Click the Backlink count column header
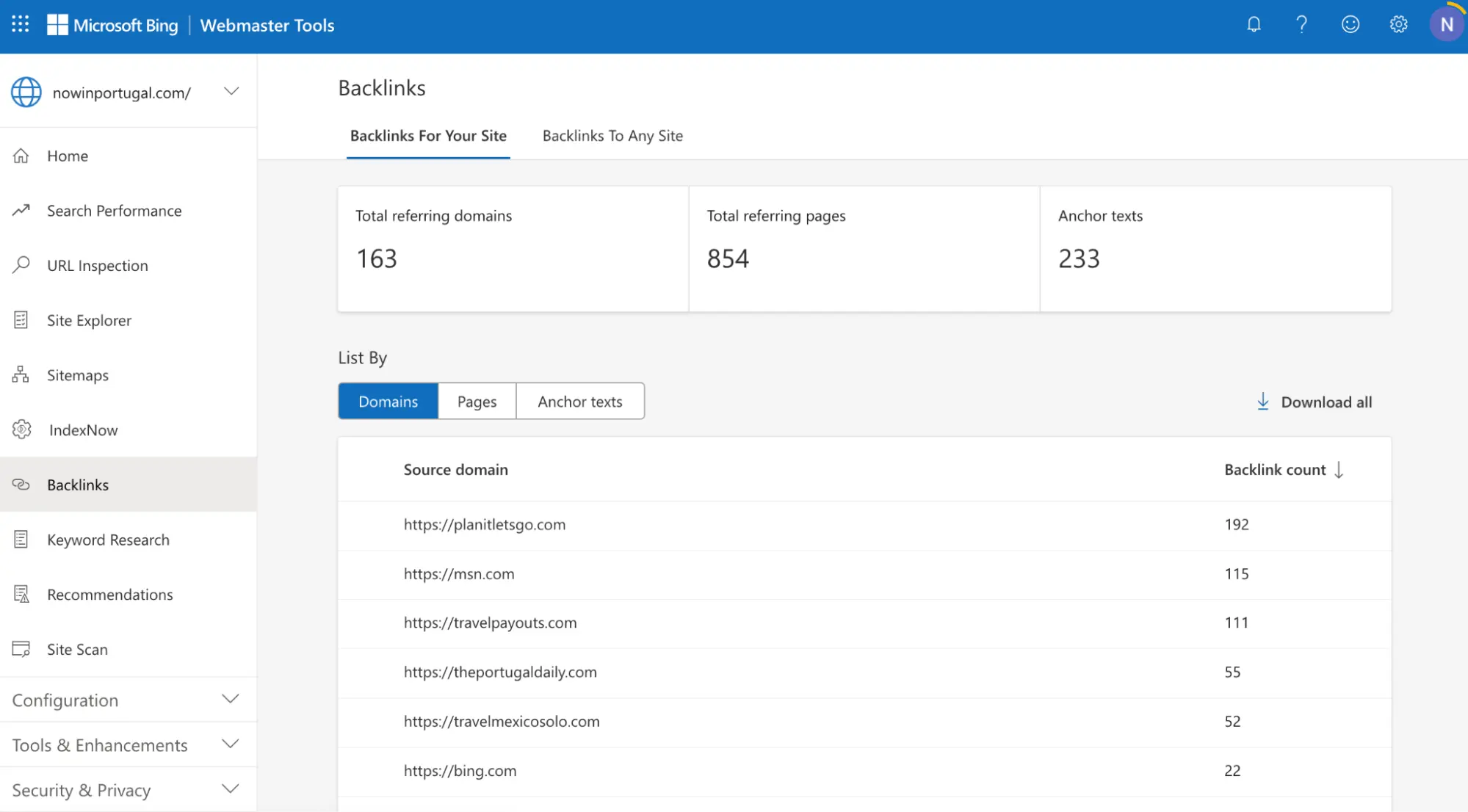Viewport: 1468px width, 812px height. pyautogui.click(x=1275, y=470)
